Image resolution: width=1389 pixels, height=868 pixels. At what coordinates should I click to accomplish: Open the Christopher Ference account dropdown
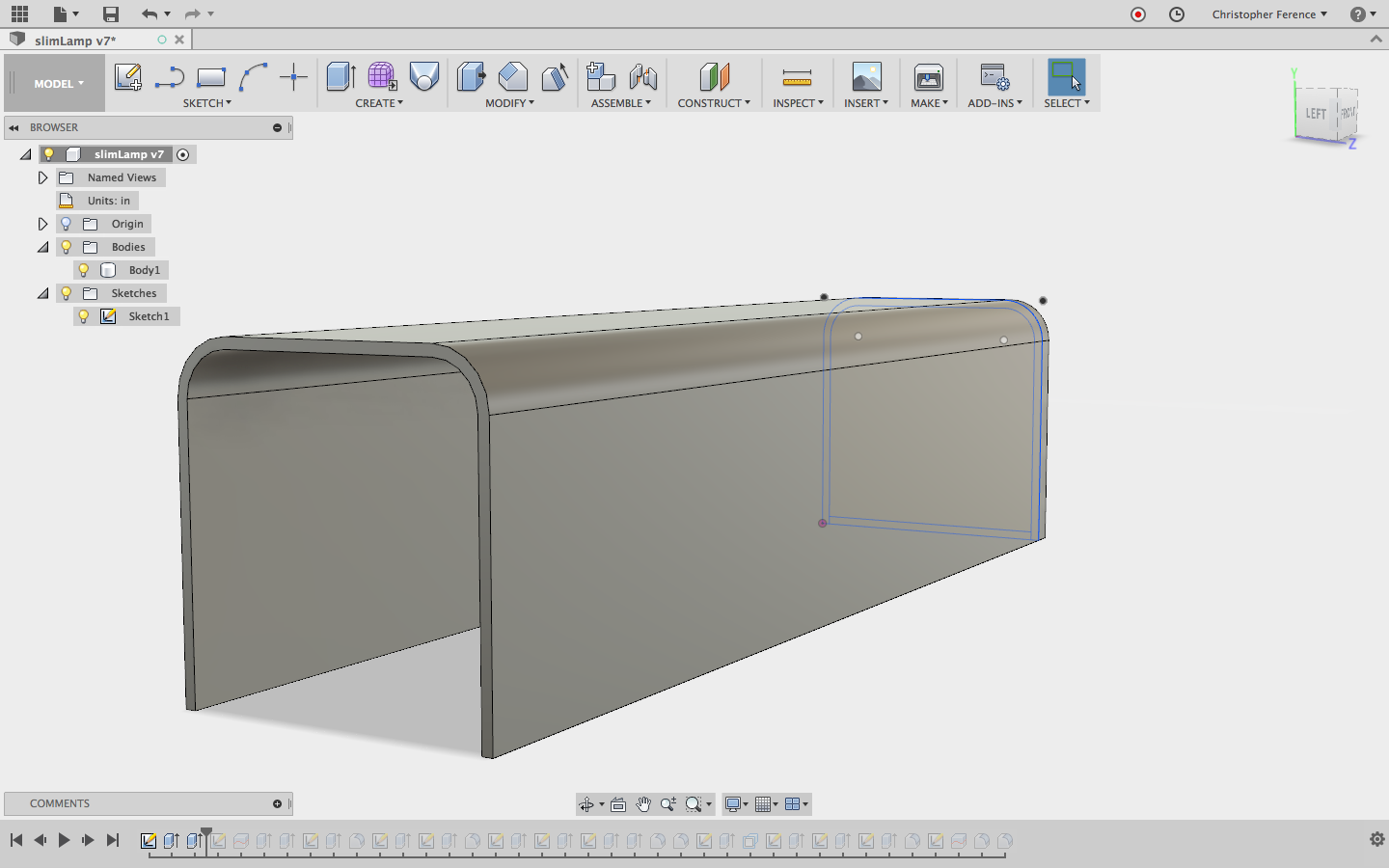[1269, 14]
